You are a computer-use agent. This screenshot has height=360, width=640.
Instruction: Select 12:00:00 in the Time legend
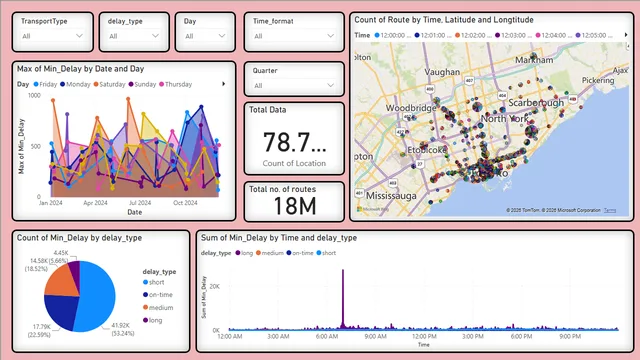pyautogui.click(x=393, y=35)
